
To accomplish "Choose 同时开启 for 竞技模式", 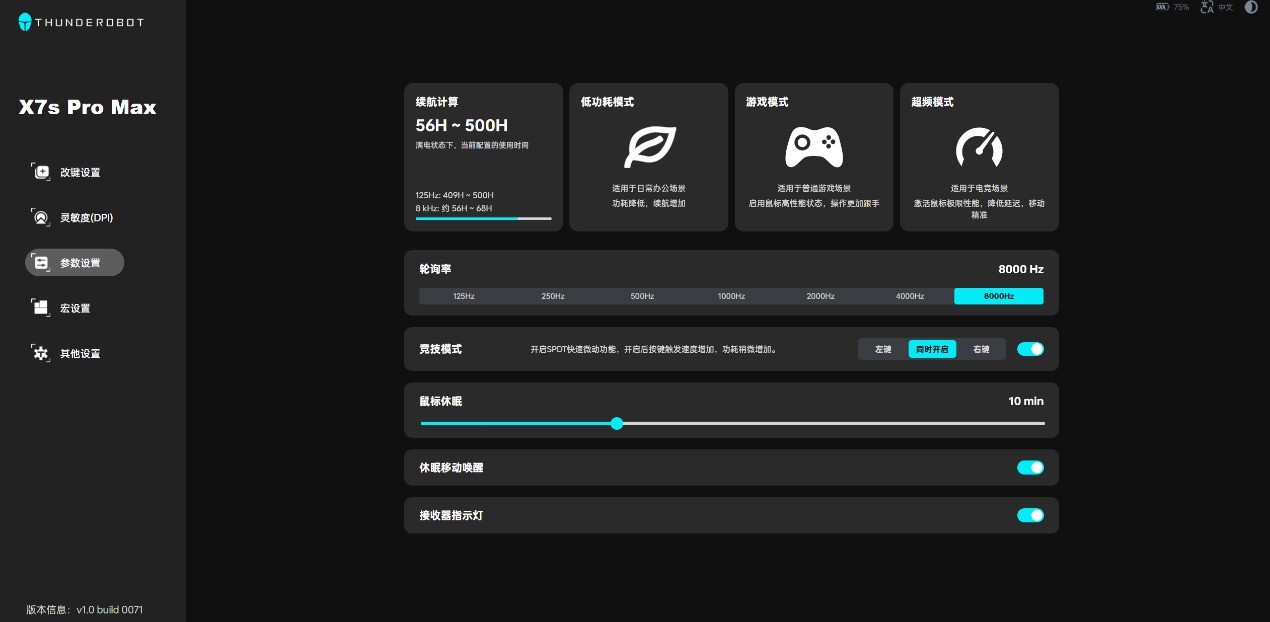I will tap(932, 349).
